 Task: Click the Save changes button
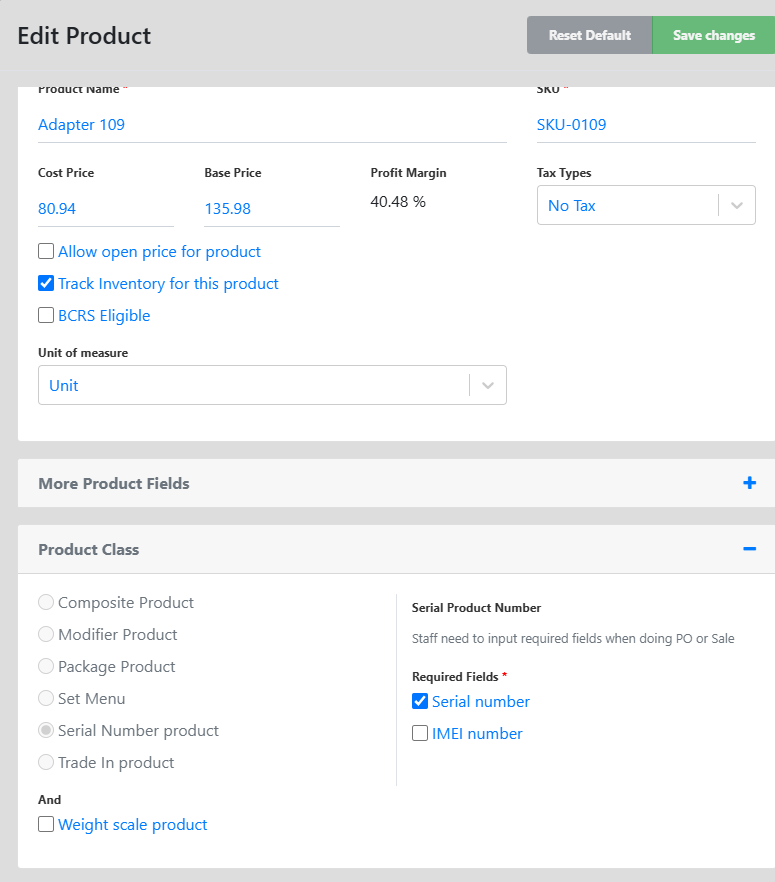click(x=714, y=35)
